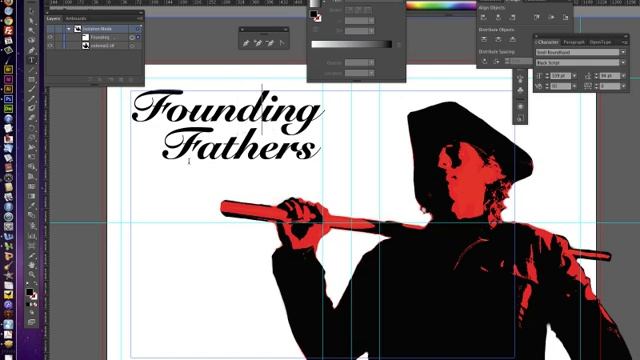
Task: Click the toolbar fill color swatch
Action: pyautogui.click(x=29, y=292)
